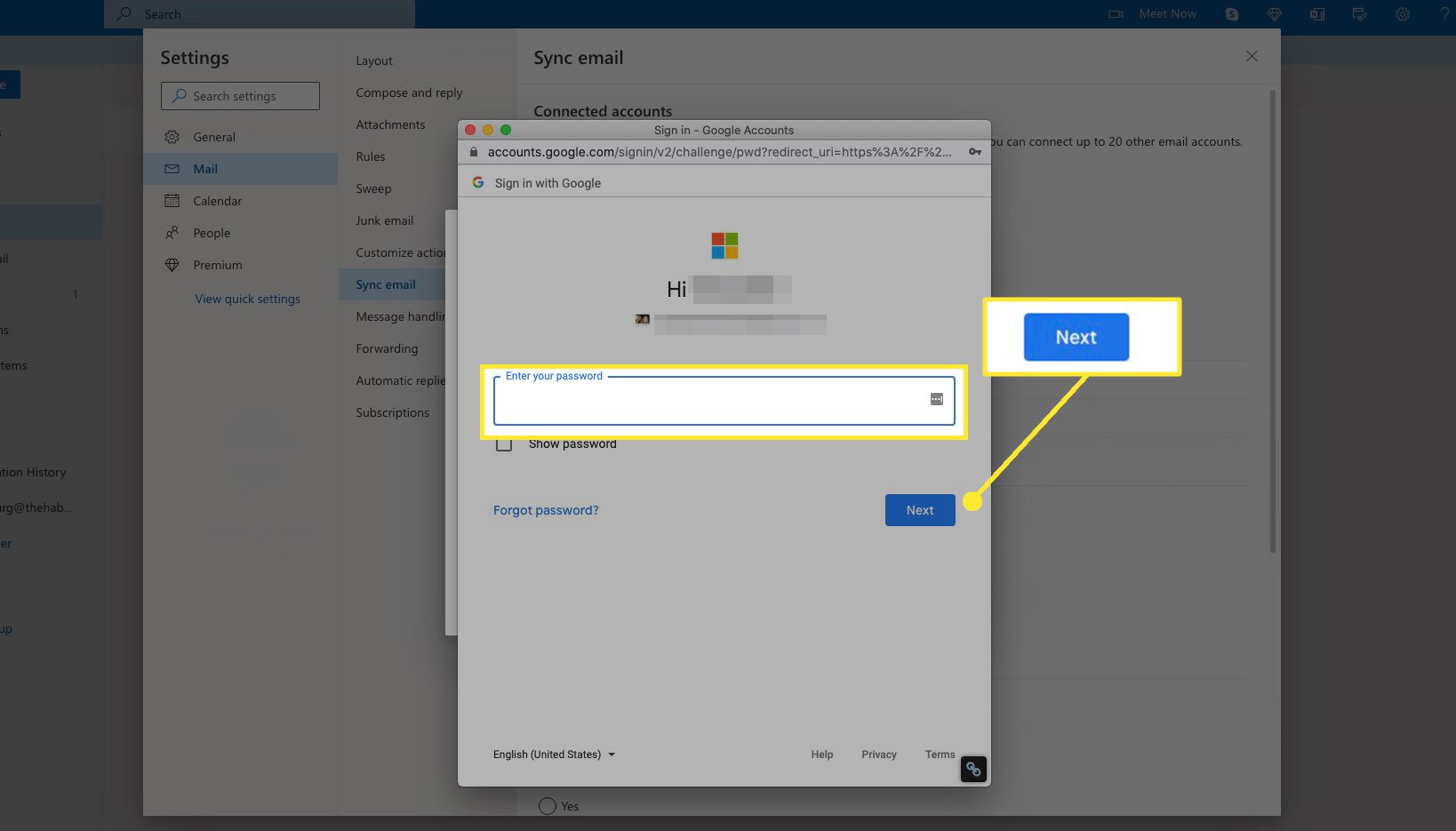1456x831 pixels.
Task: Click the Search settings field
Action: coord(240,96)
